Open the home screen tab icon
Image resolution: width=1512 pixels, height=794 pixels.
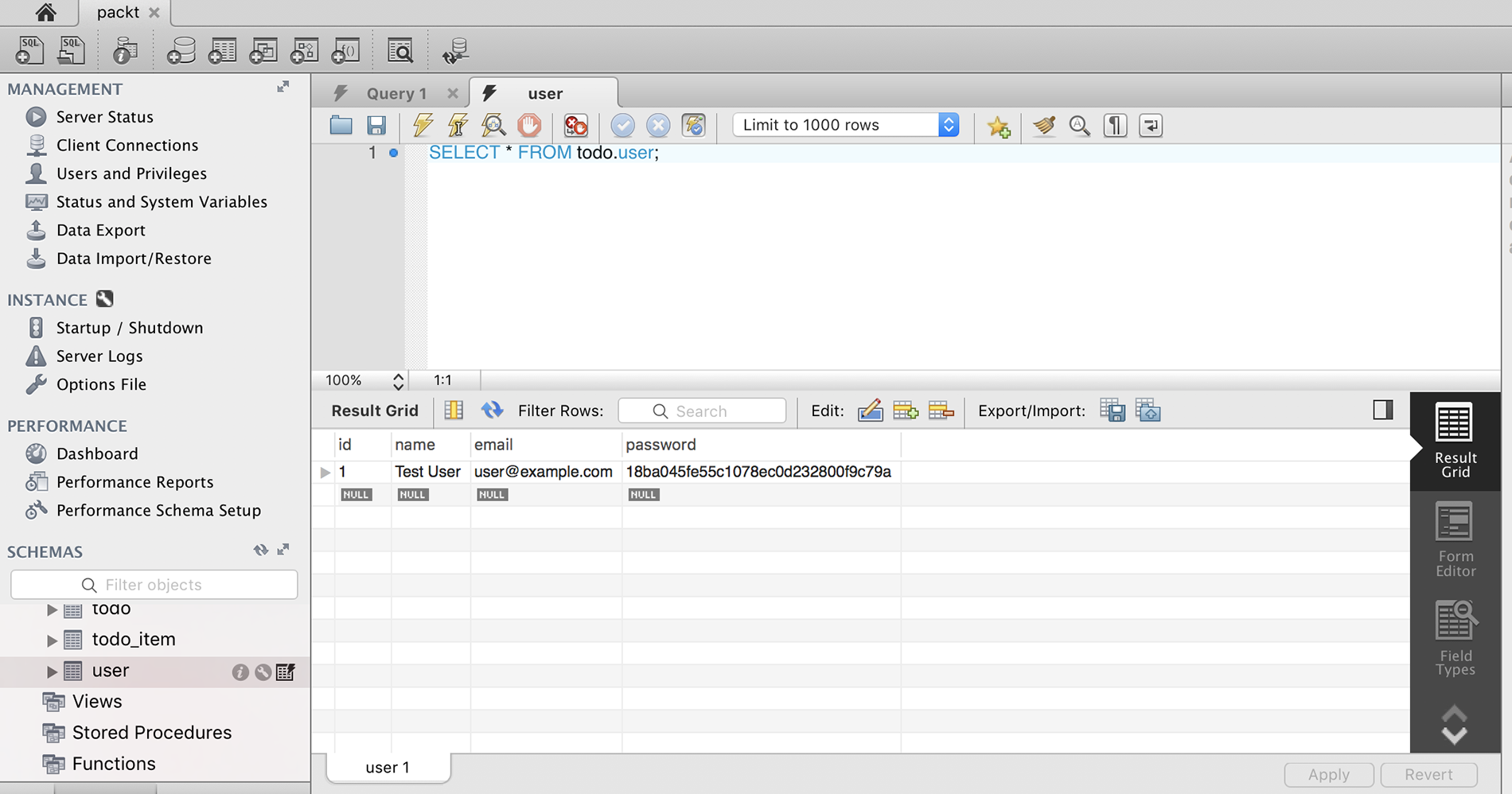tap(45, 12)
